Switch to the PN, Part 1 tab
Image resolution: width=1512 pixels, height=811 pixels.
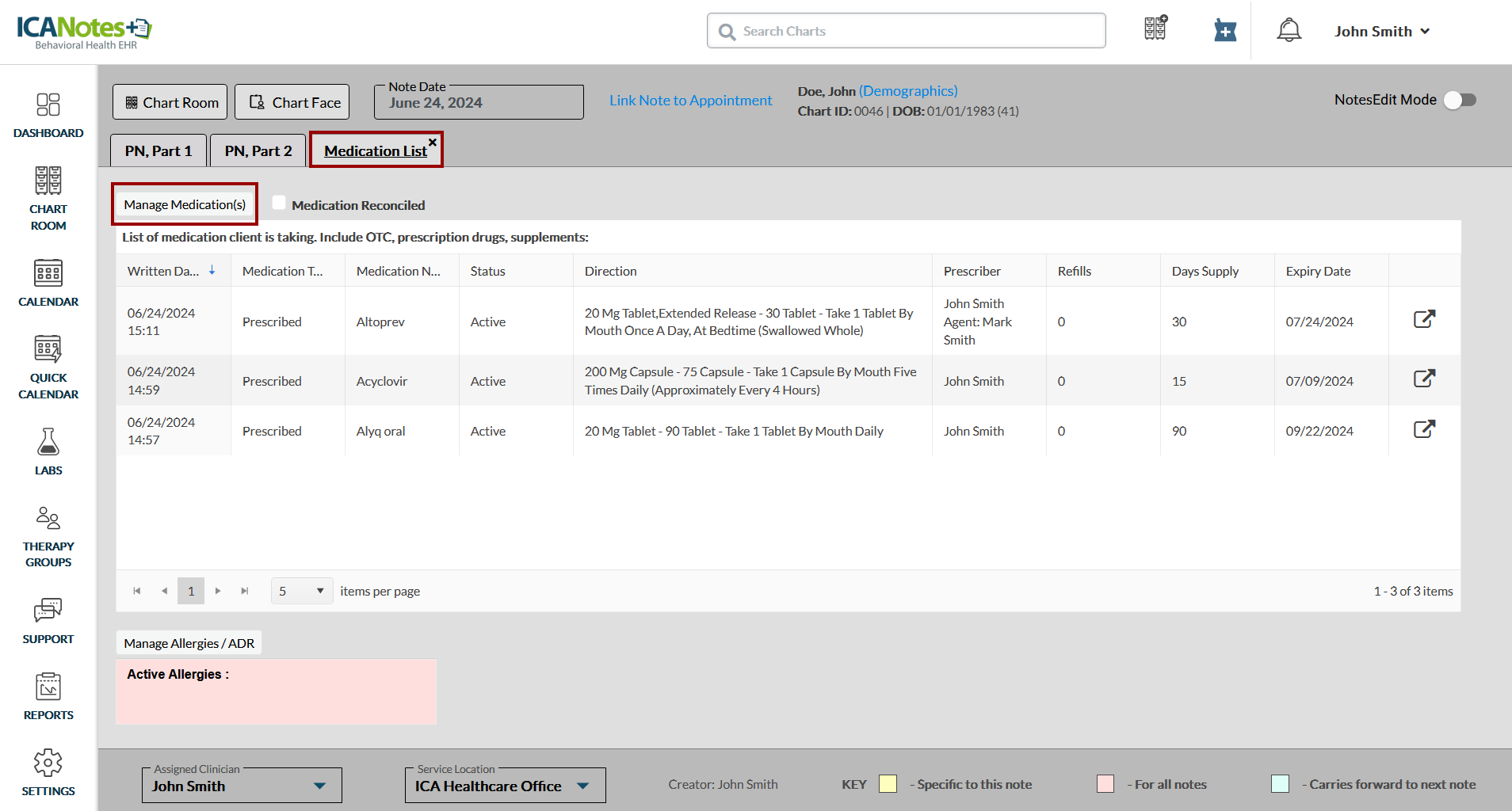[158, 150]
